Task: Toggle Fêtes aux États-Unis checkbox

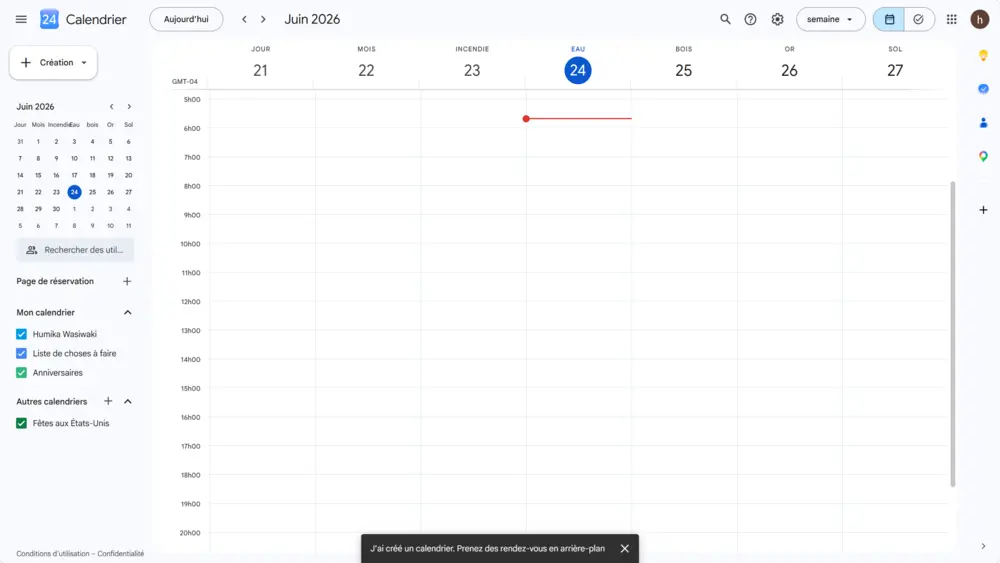Action: [x=21, y=423]
